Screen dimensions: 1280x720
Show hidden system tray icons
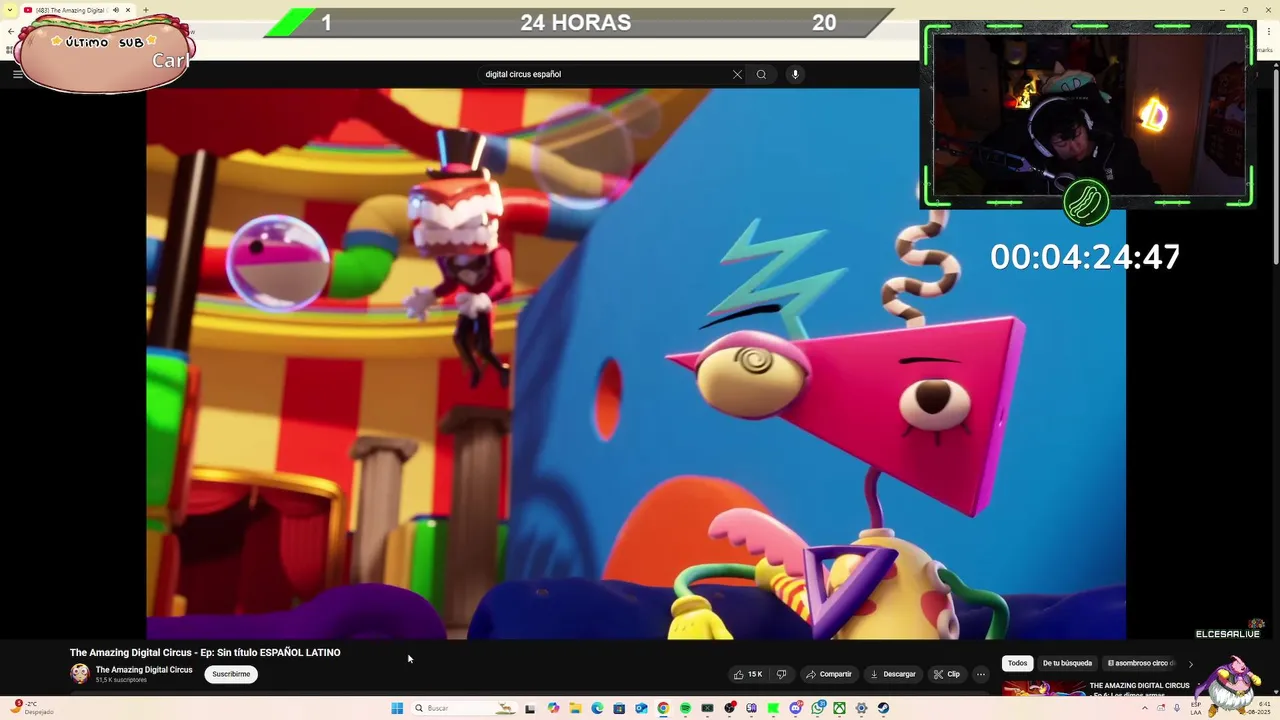click(1145, 708)
